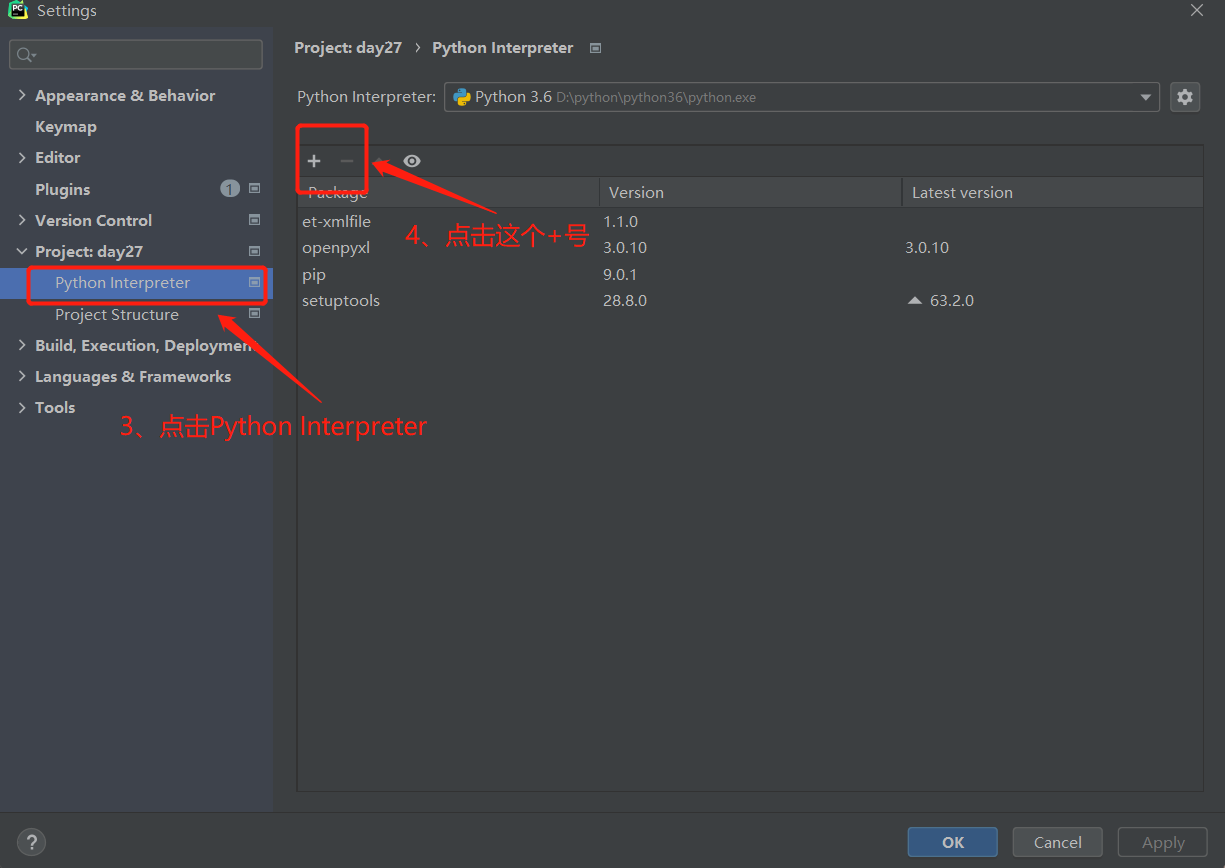Open Appearance & Behavior settings
Viewport: 1225px width, 868px height.
click(x=125, y=95)
